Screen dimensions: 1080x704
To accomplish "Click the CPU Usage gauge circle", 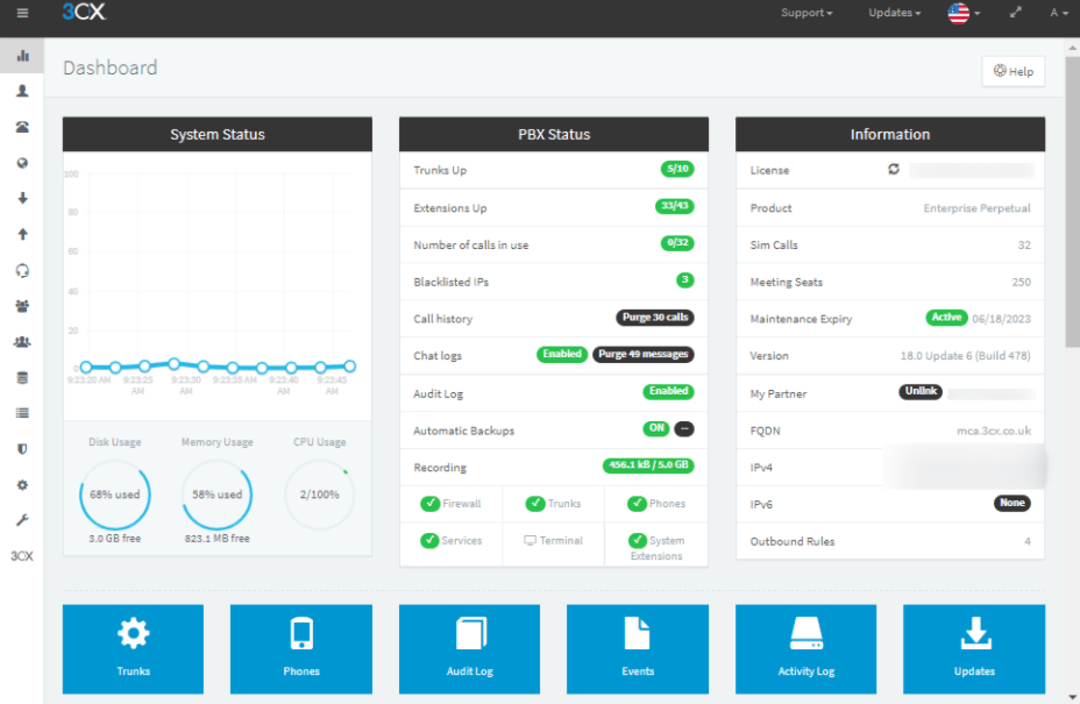I will [319, 494].
